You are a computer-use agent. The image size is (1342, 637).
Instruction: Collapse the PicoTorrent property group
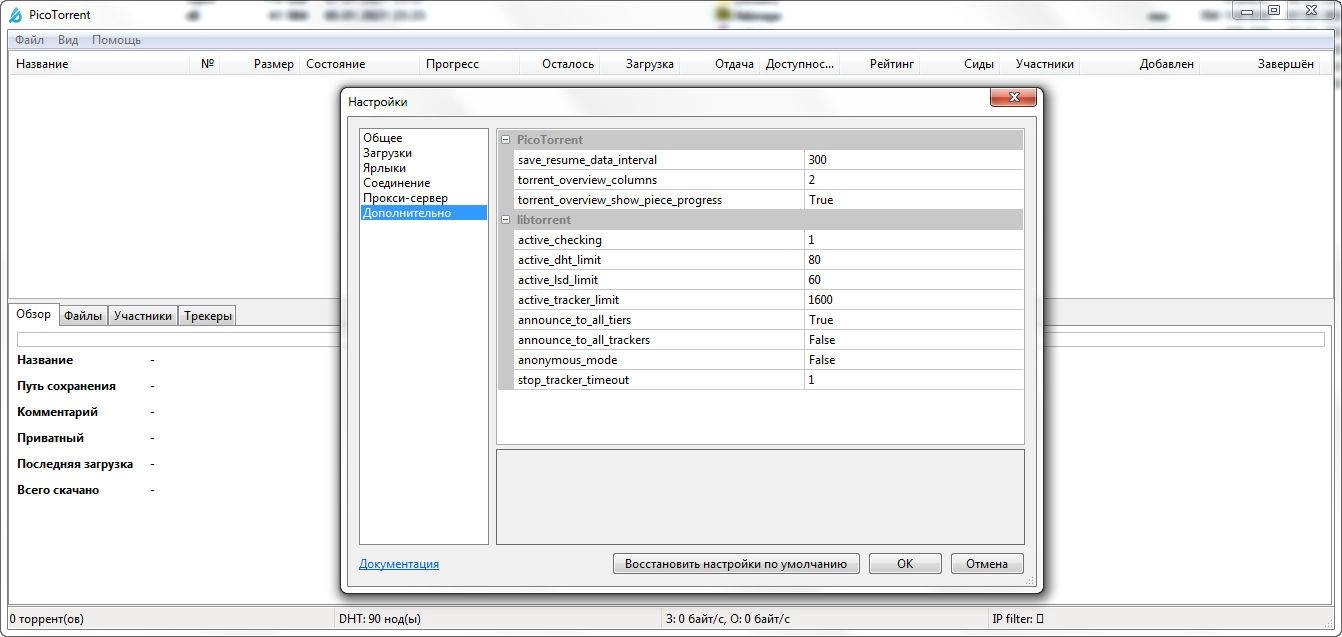click(505, 140)
